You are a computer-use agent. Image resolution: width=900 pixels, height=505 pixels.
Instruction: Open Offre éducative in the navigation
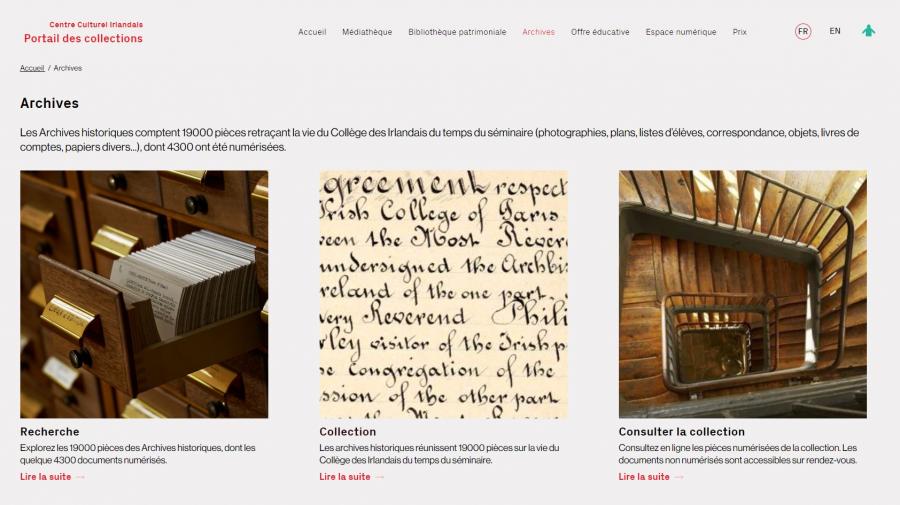coord(600,32)
